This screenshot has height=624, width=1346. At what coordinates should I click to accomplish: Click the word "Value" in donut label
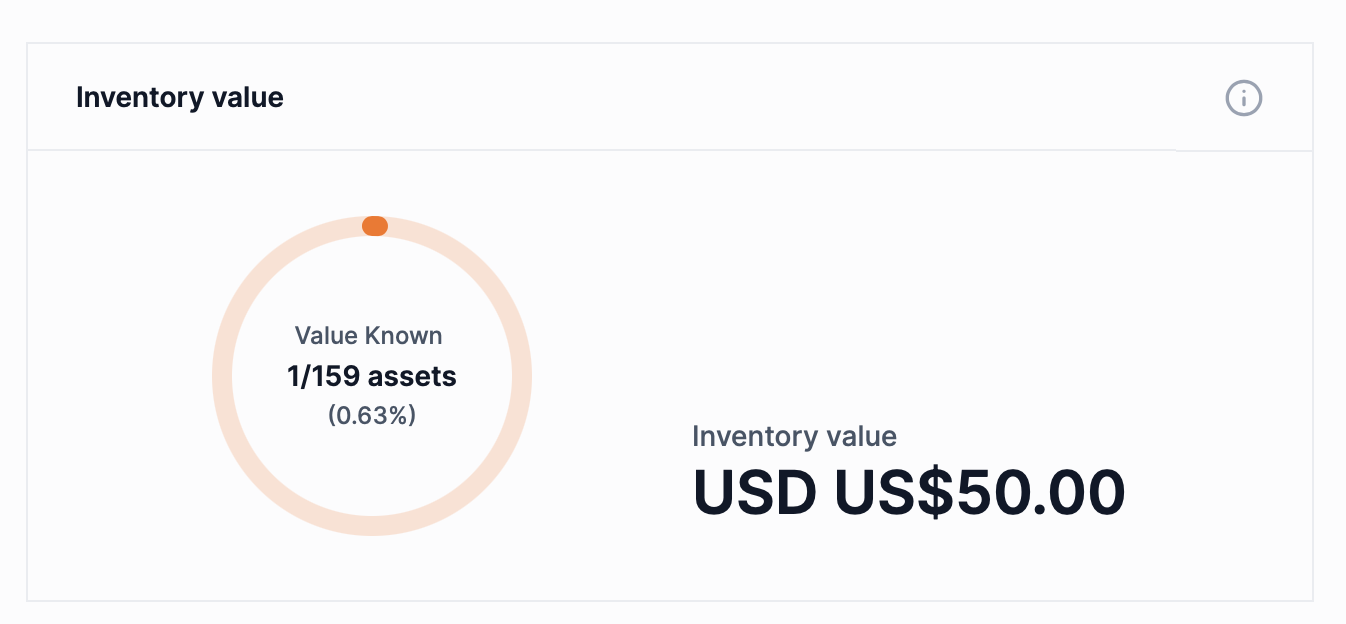click(326, 336)
